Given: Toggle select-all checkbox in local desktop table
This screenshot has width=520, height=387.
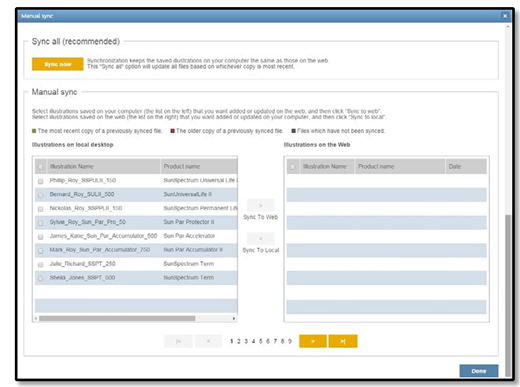Looking at the screenshot, I should (x=41, y=167).
